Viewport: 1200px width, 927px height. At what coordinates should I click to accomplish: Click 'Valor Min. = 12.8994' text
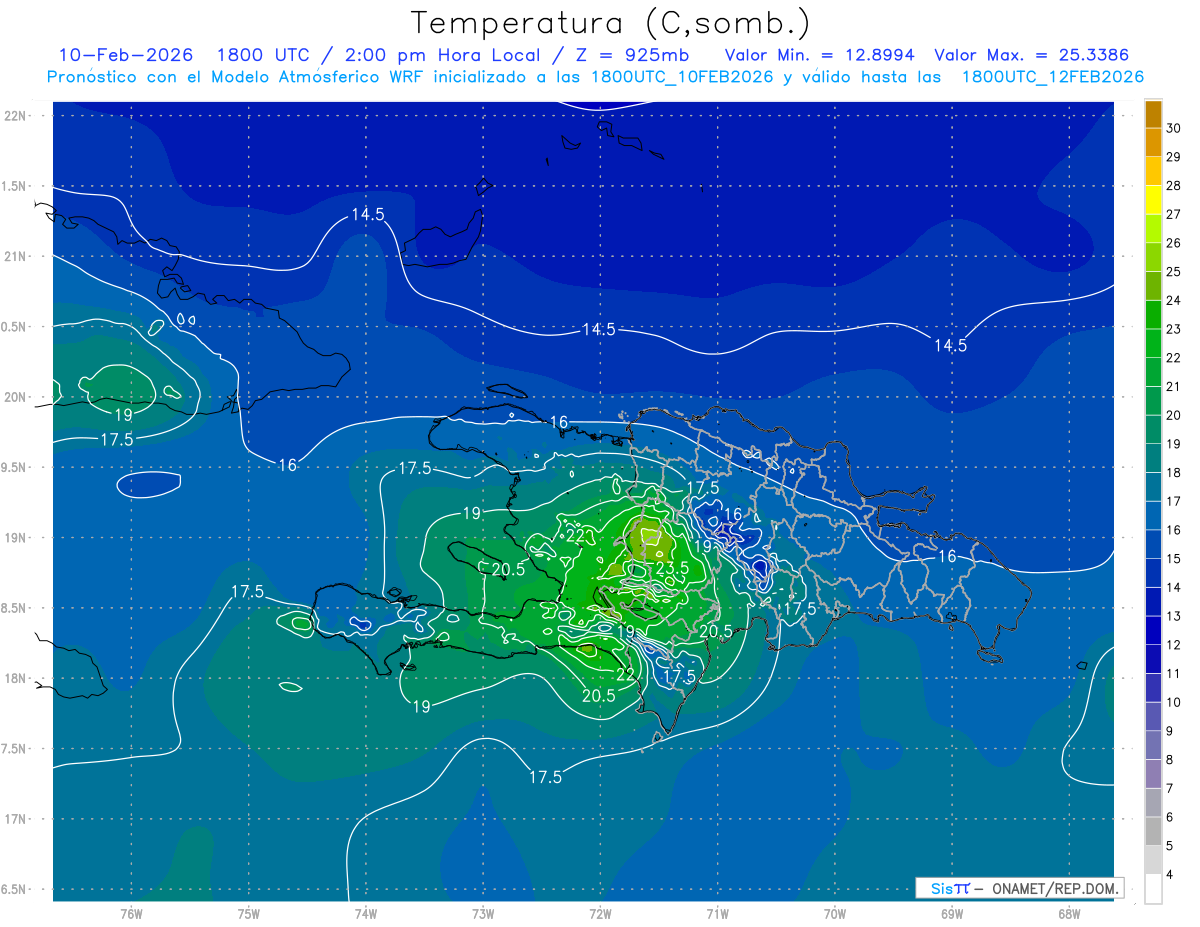[x=819, y=55]
